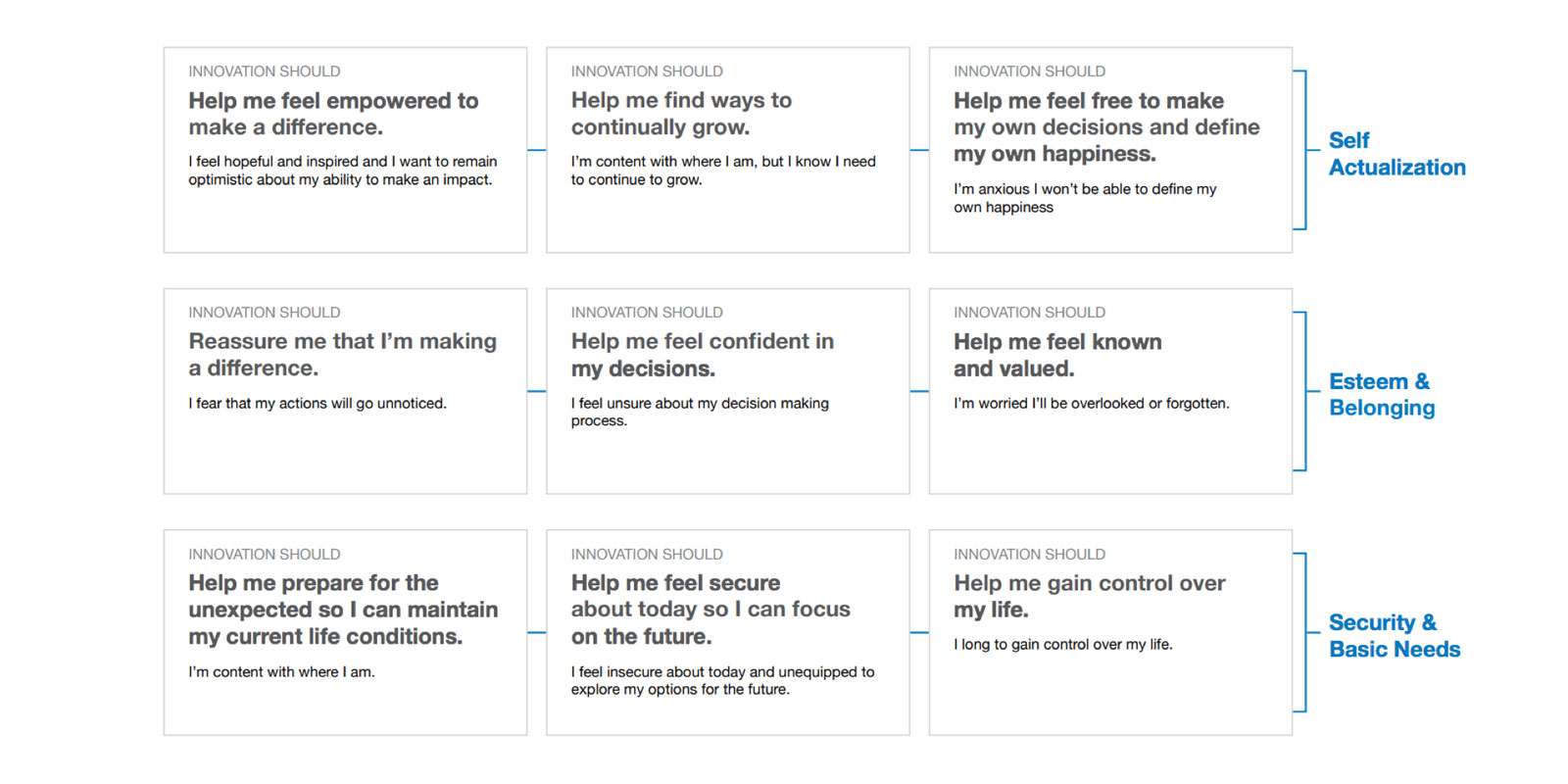Click the 'Help me gain control over my life' card
The height and width of the screenshot is (784, 1568).
tap(1110, 632)
